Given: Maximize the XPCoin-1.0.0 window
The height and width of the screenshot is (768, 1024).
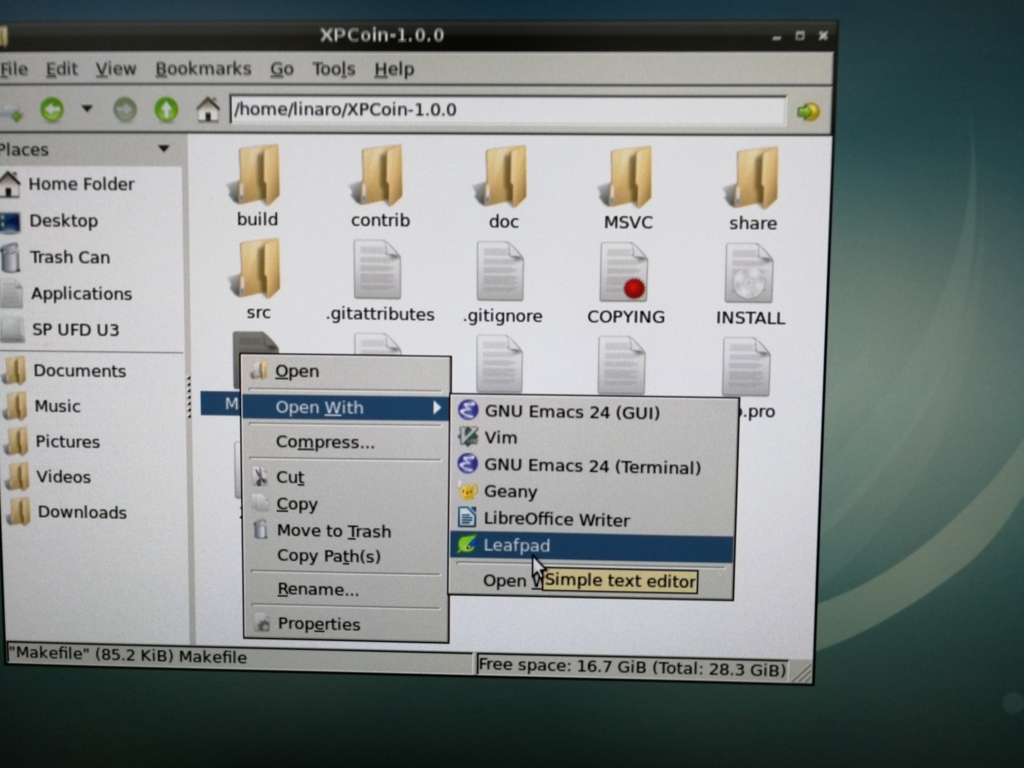Looking at the screenshot, I should tap(799, 36).
